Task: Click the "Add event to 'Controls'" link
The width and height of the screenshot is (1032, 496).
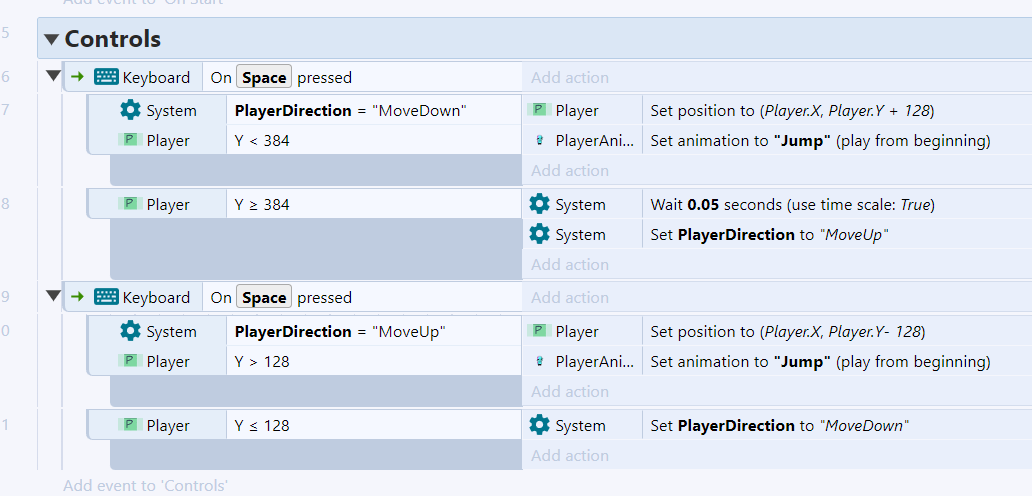Action: point(145,486)
